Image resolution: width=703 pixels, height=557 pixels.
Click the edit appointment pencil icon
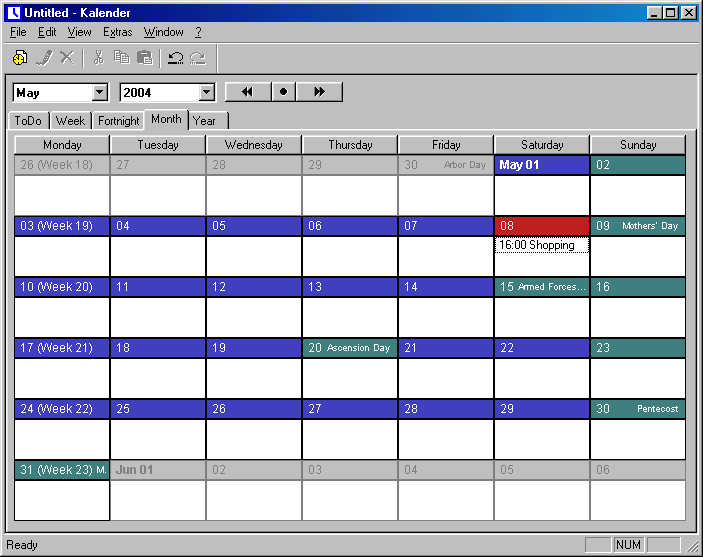pos(44,58)
